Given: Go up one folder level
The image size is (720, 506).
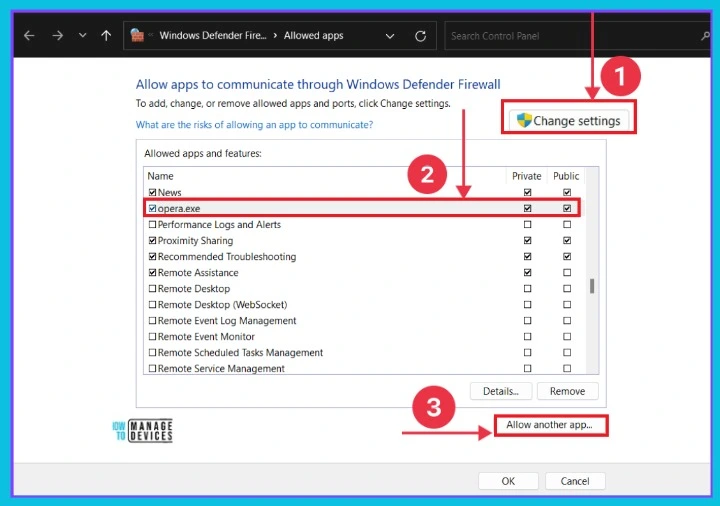Looking at the screenshot, I should click(106, 36).
